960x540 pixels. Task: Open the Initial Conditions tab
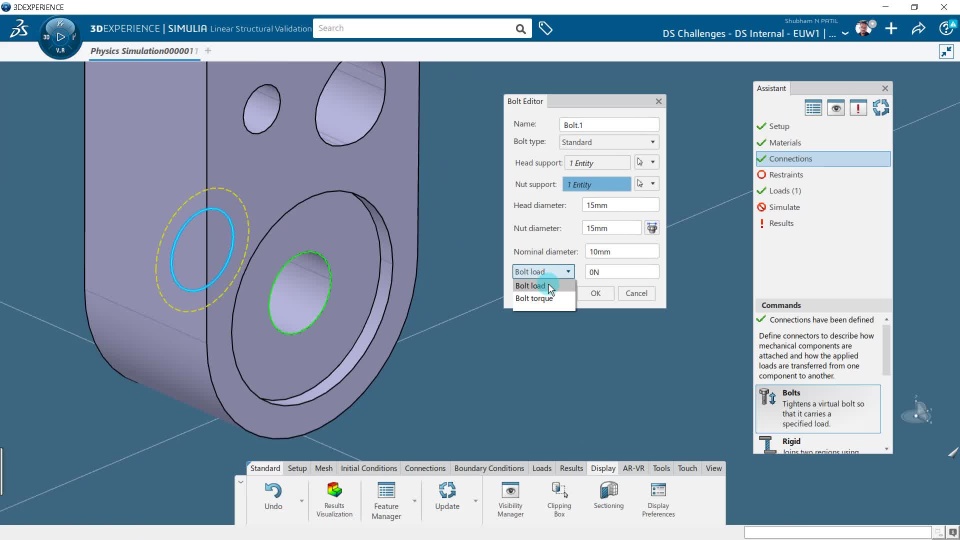[x=369, y=468]
